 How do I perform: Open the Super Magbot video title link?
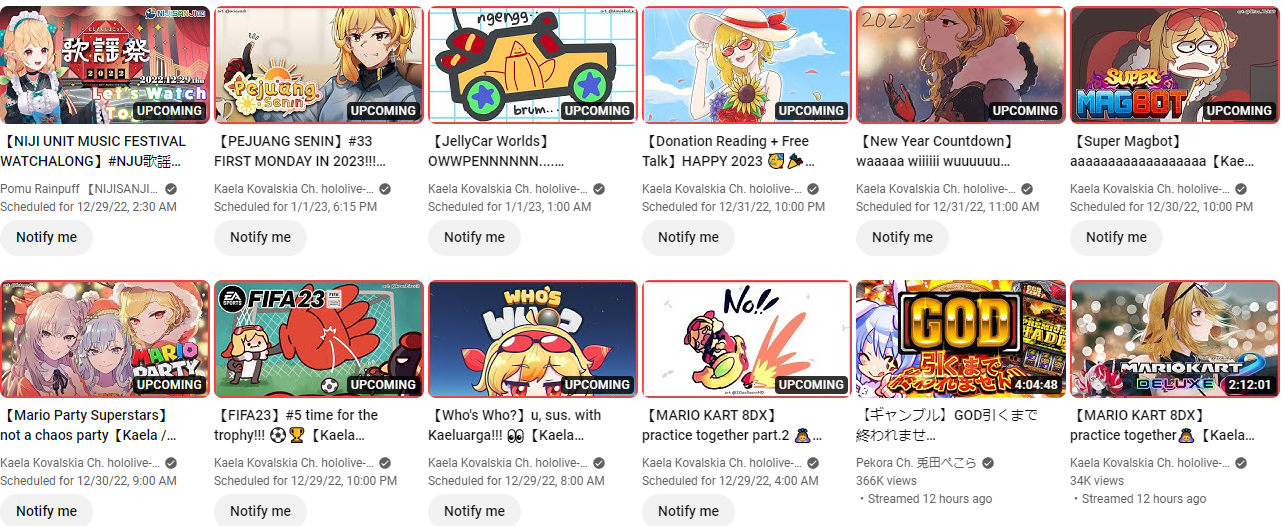1162,151
